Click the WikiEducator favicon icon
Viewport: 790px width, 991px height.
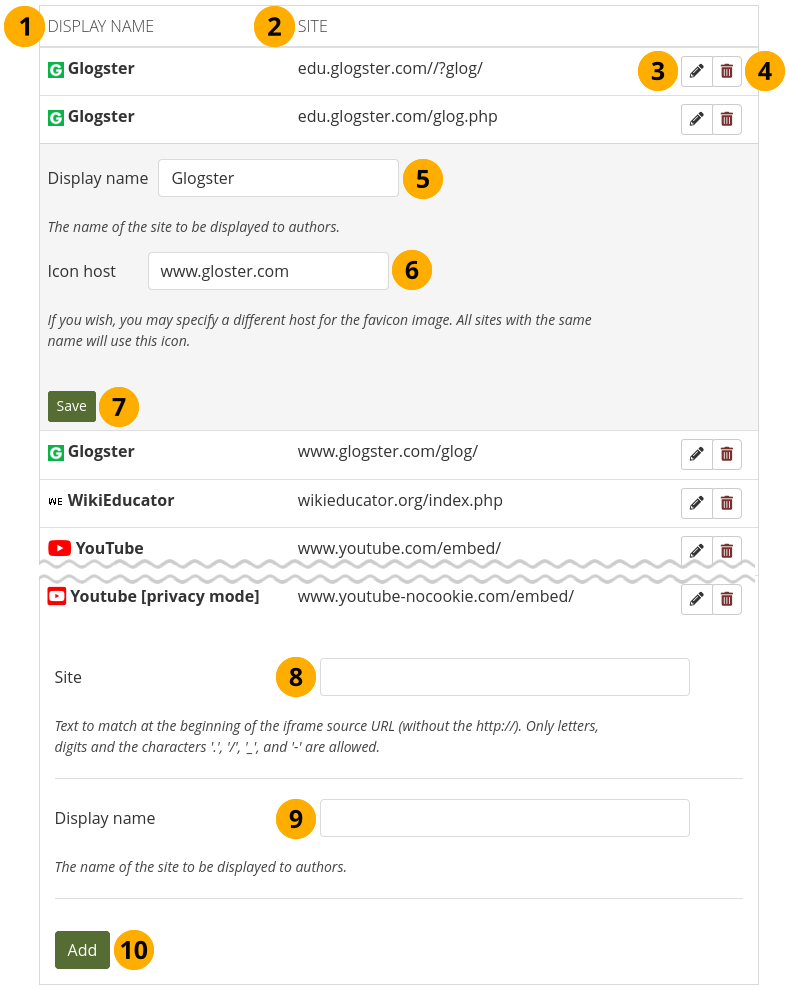click(55, 501)
